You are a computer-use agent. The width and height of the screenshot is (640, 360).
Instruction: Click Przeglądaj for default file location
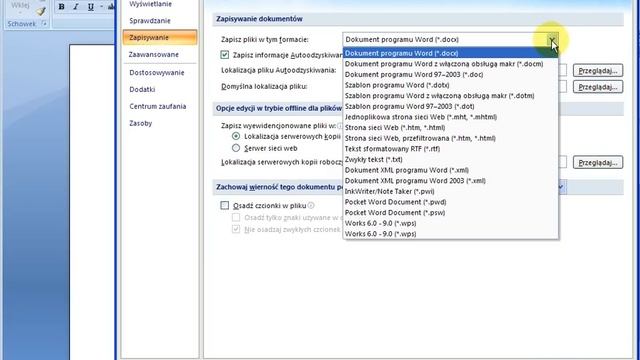point(598,87)
